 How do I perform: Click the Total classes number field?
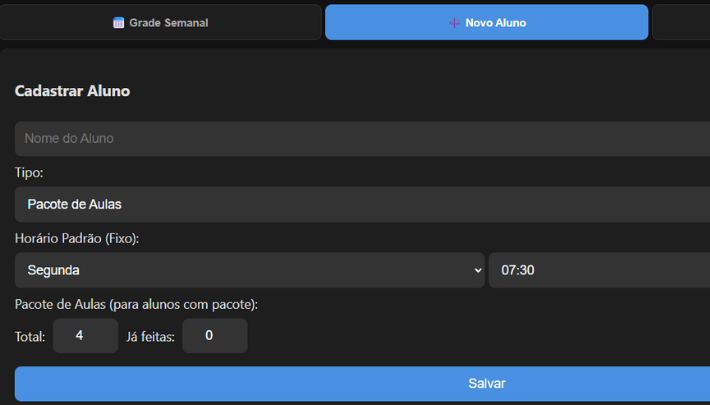pos(85,336)
